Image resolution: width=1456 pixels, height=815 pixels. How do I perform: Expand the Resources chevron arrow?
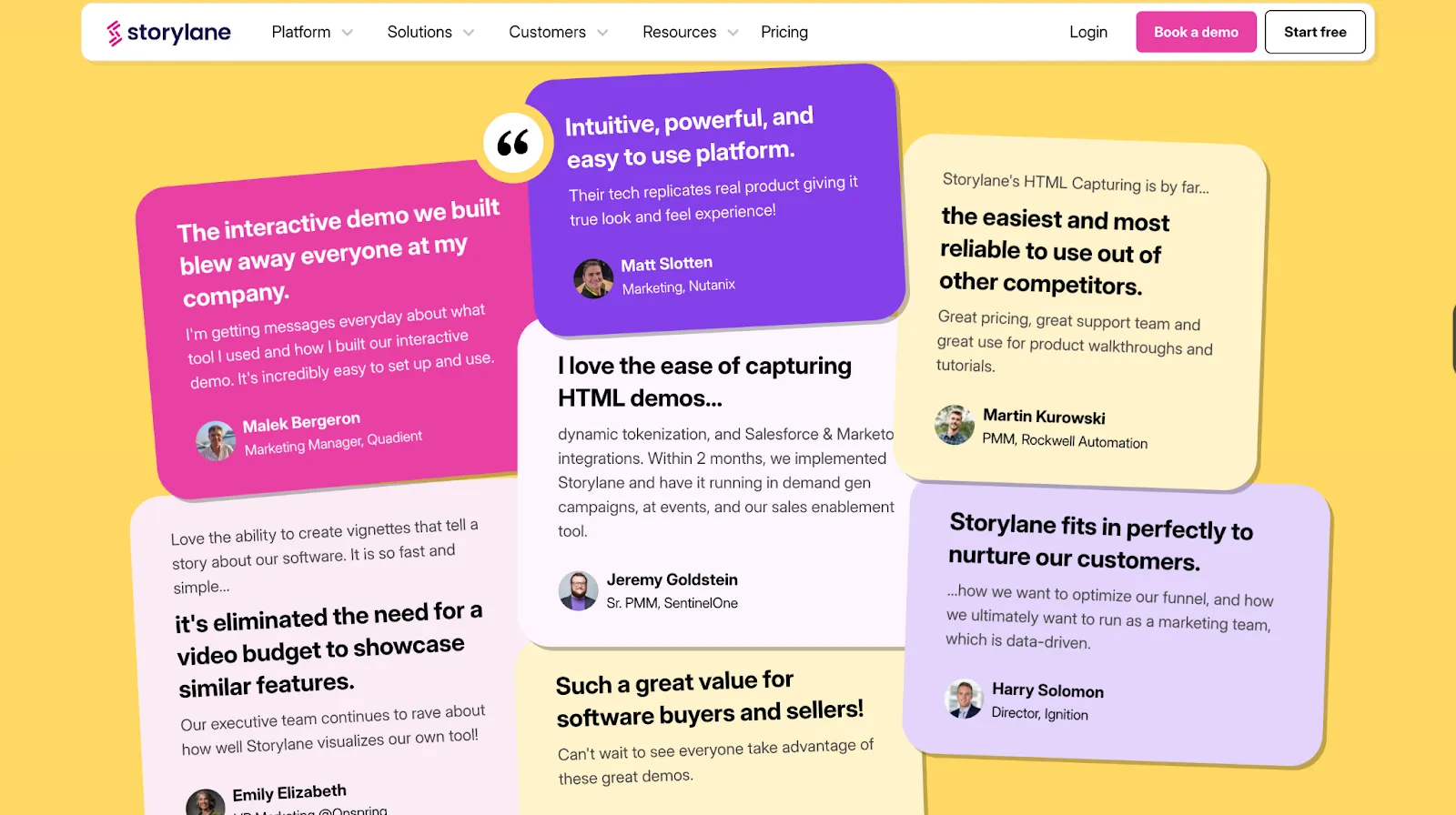733,33
